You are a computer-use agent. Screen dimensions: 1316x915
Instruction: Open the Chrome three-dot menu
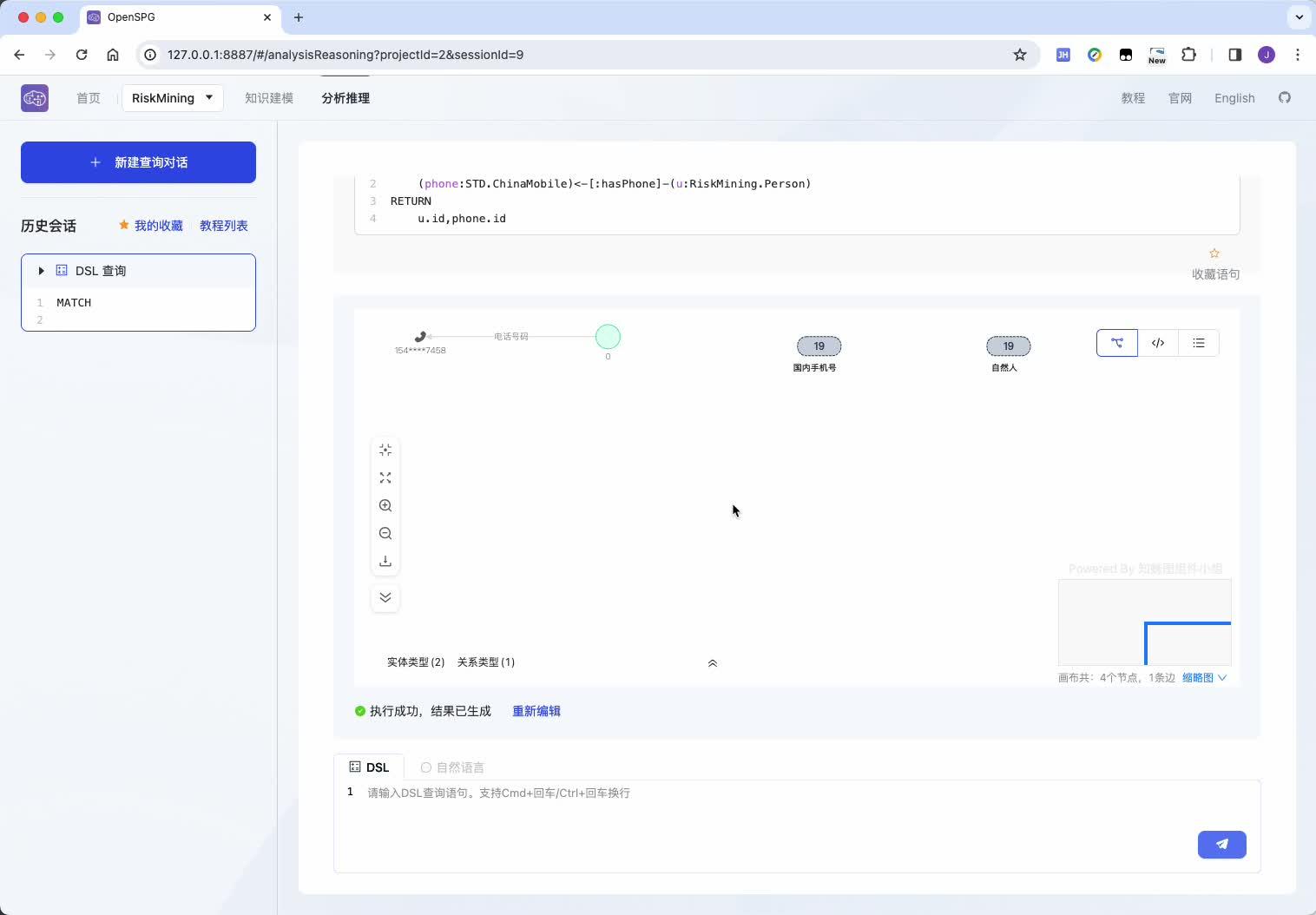[1298, 55]
